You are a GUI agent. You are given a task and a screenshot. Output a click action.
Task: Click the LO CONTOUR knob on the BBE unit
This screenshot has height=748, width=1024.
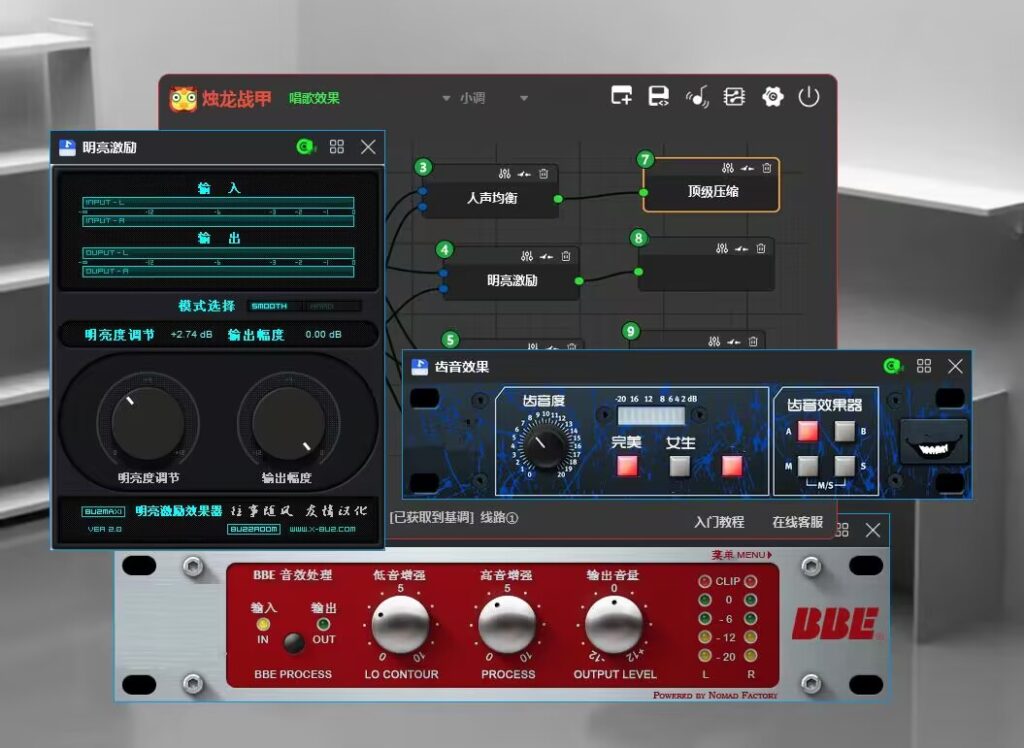click(400, 623)
